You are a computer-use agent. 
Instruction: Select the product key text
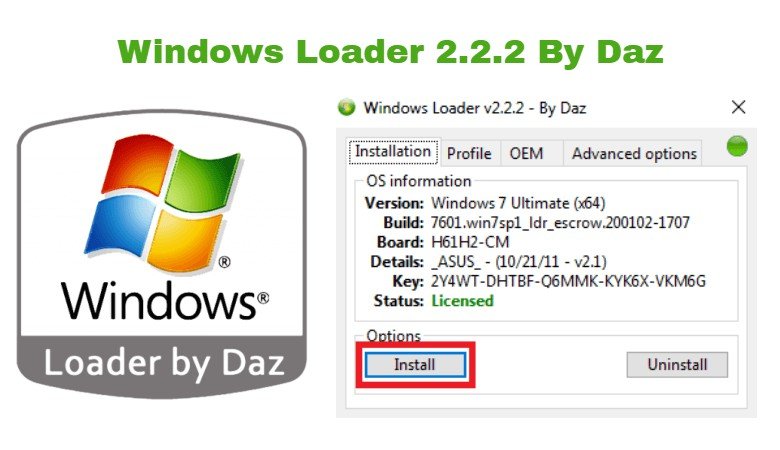coord(568,281)
